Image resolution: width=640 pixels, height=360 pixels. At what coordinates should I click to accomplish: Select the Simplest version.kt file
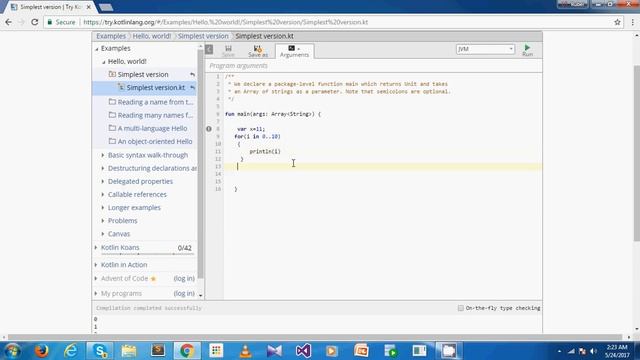pos(156,87)
